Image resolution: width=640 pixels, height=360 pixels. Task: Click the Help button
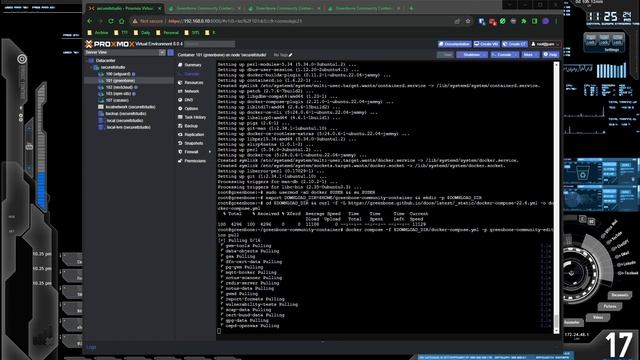point(551,55)
